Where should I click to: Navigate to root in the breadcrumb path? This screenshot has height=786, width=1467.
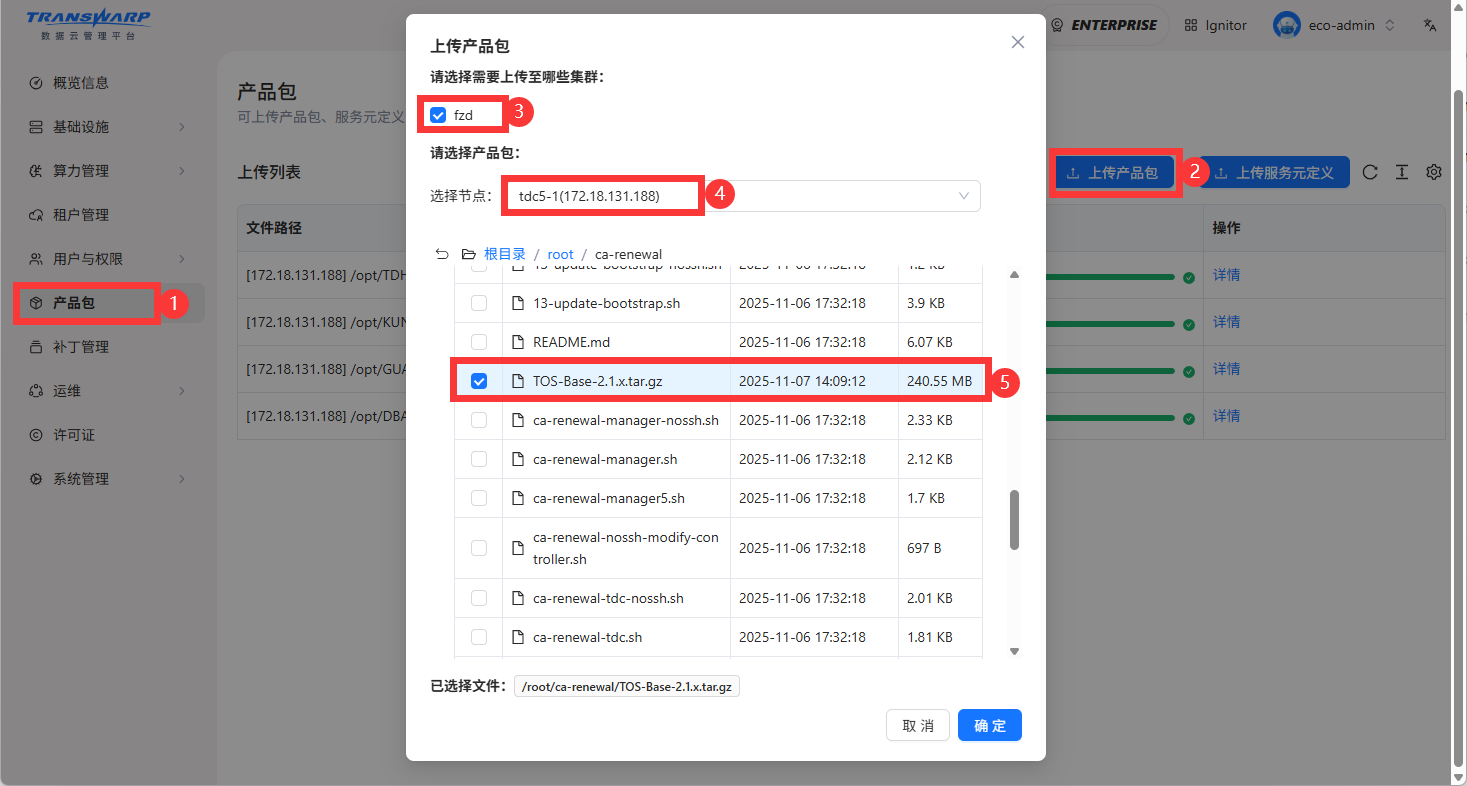click(x=560, y=254)
